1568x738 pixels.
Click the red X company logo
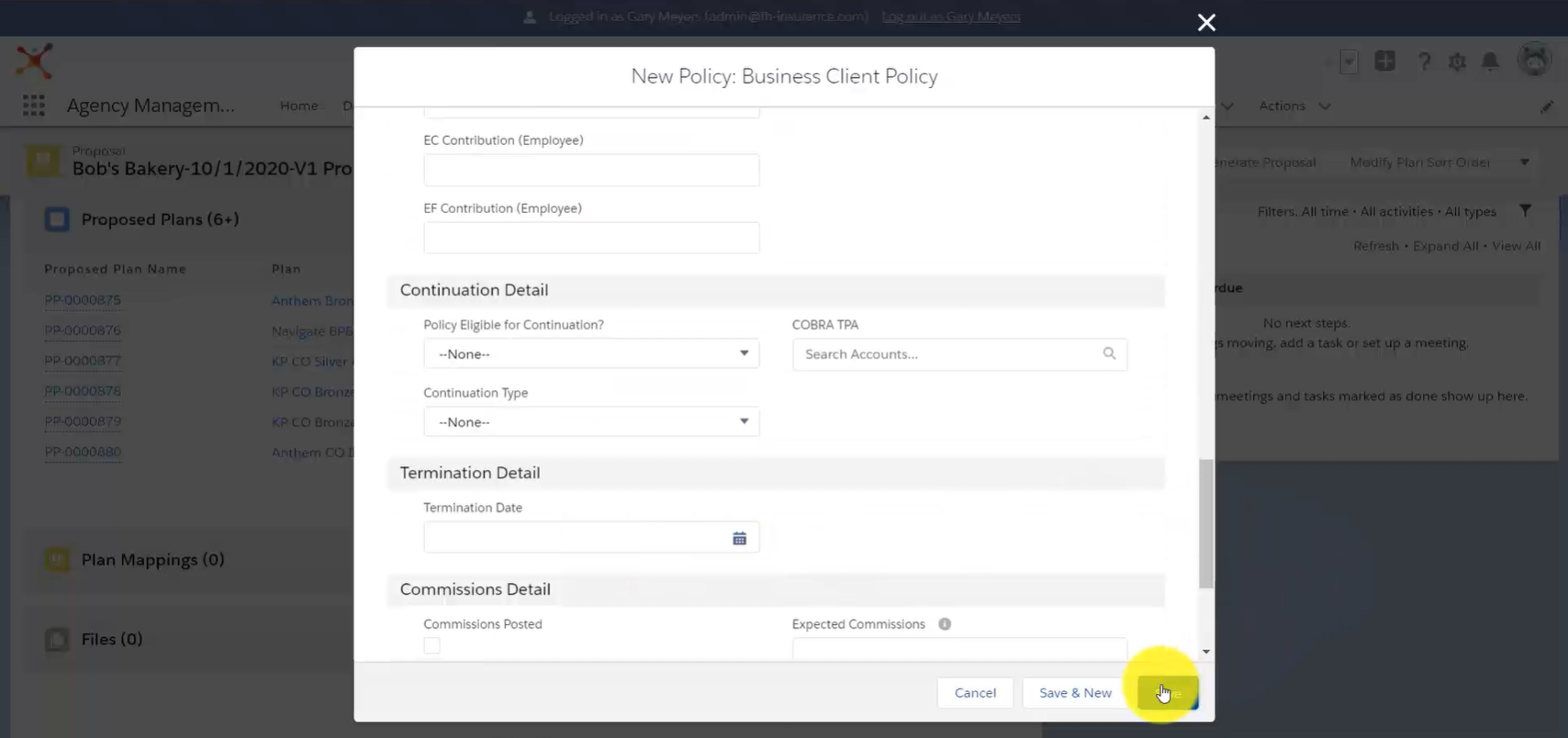point(34,61)
